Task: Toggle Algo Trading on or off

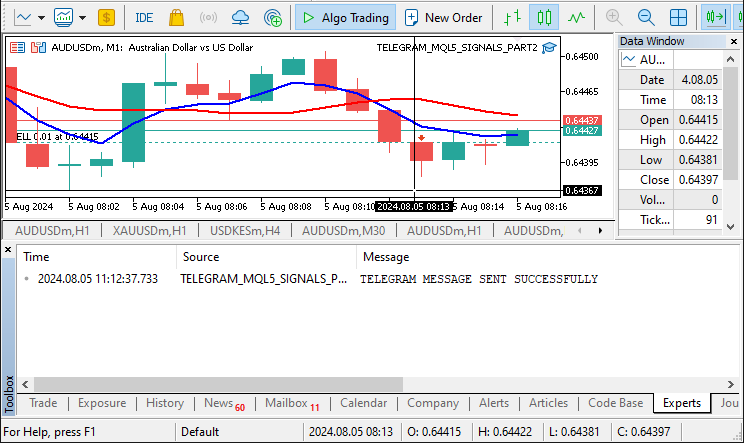Action: point(345,18)
